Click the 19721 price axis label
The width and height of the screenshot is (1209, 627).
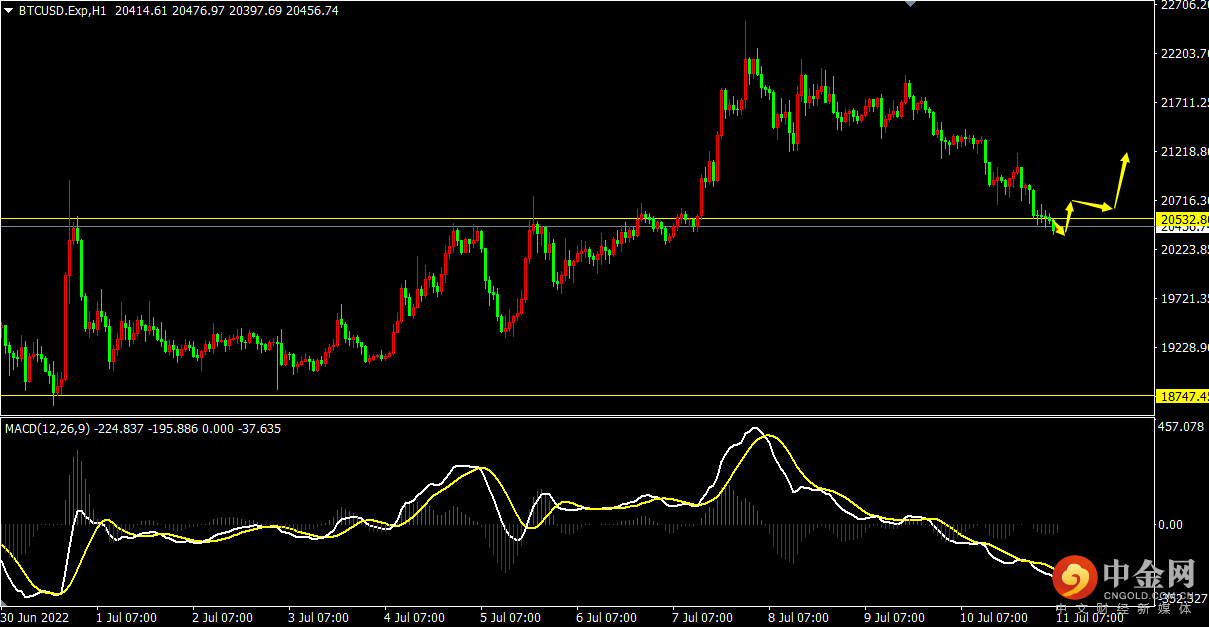[x=1184, y=299]
